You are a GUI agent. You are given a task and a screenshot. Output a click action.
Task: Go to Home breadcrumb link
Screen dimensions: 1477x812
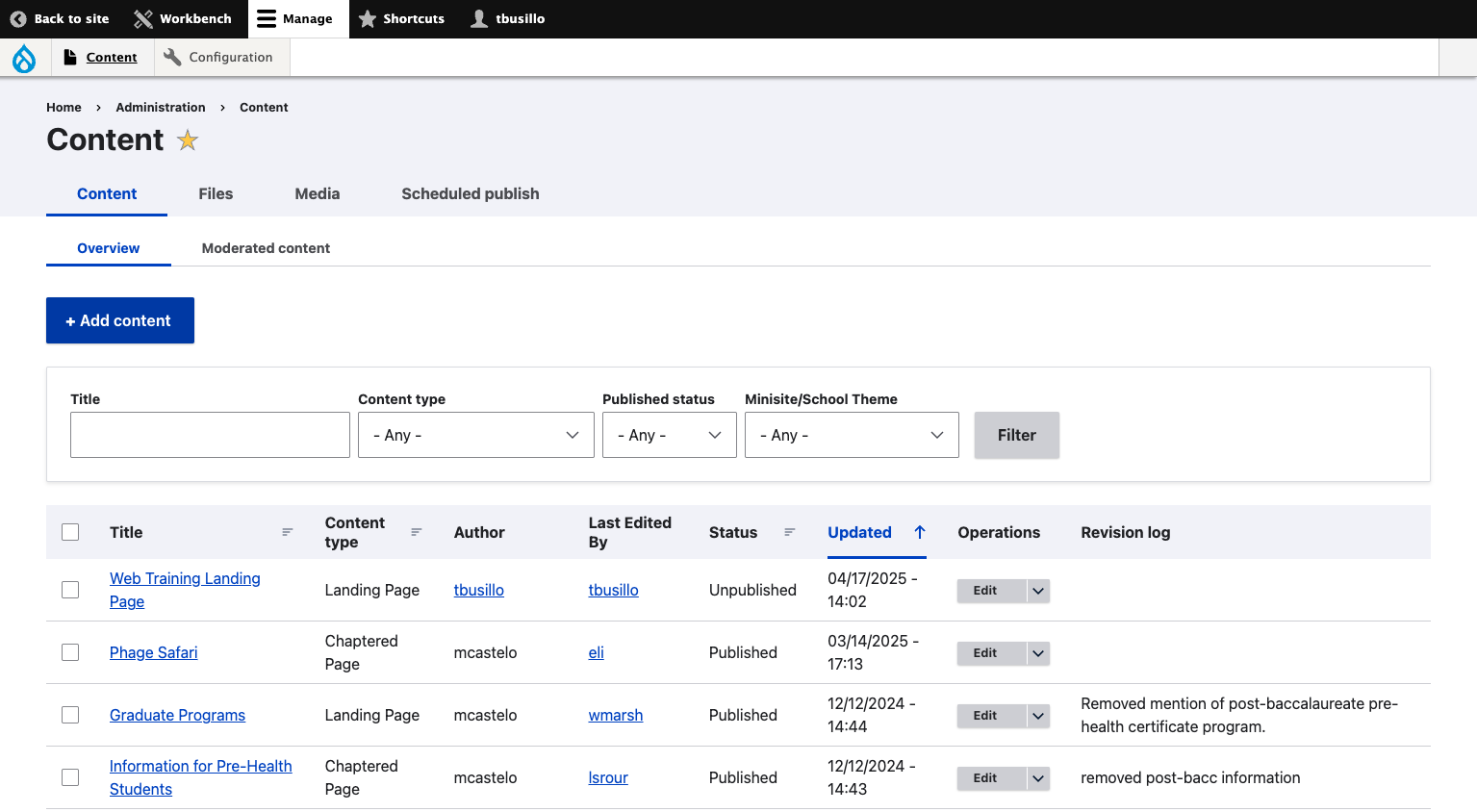click(64, 108)
